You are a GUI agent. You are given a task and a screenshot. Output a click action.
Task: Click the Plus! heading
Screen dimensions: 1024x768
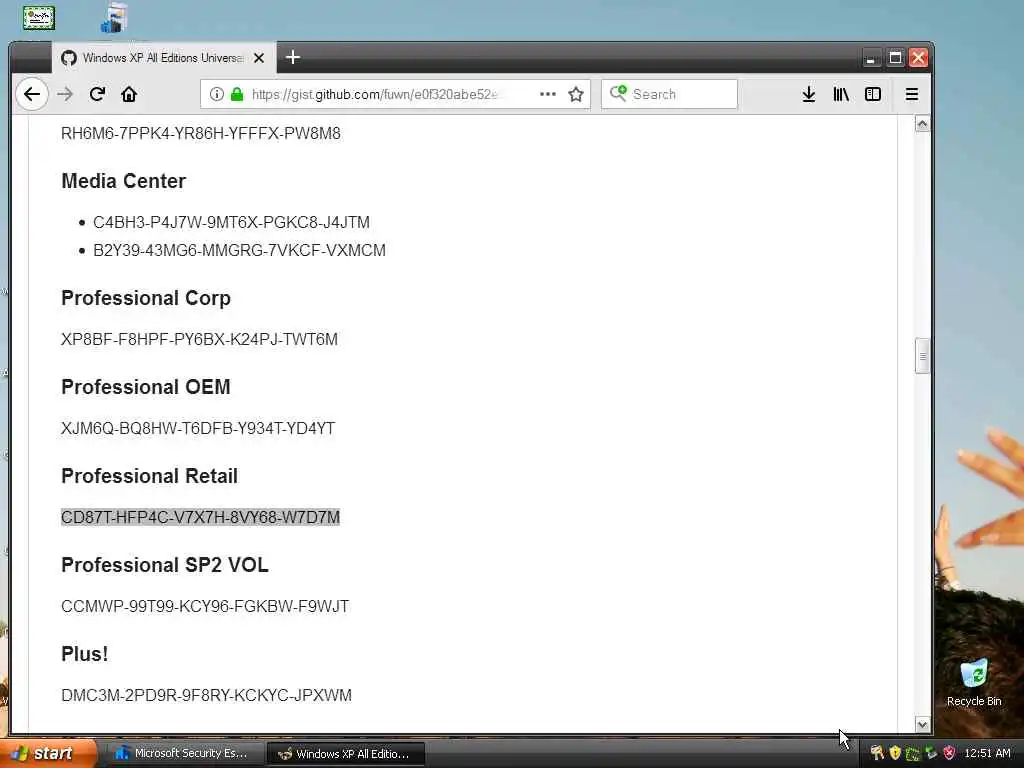click(85, 654)
